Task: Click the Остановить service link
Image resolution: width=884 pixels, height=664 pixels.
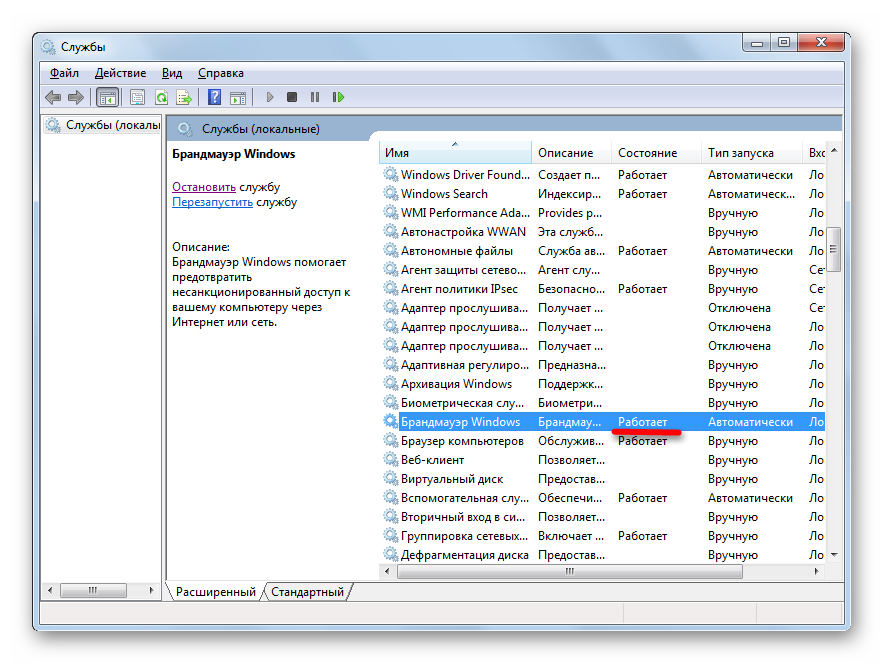Action: tap(203, 187)
